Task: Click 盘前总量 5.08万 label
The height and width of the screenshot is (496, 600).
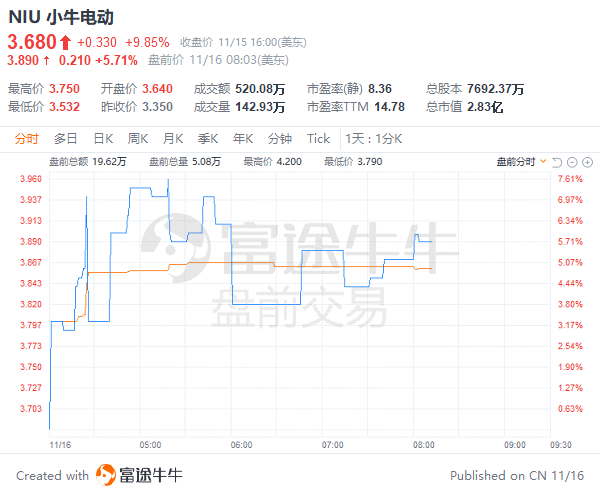Action: click(185, 162)
